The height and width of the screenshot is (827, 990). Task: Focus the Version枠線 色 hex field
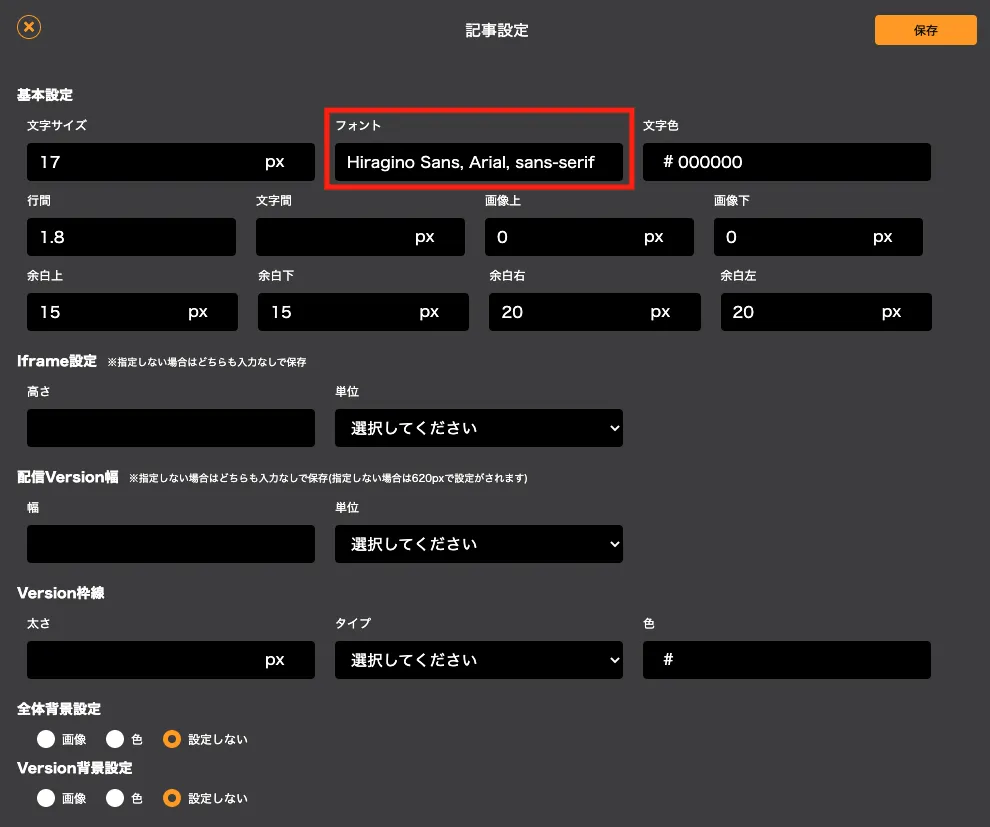(x=787, y=660)
